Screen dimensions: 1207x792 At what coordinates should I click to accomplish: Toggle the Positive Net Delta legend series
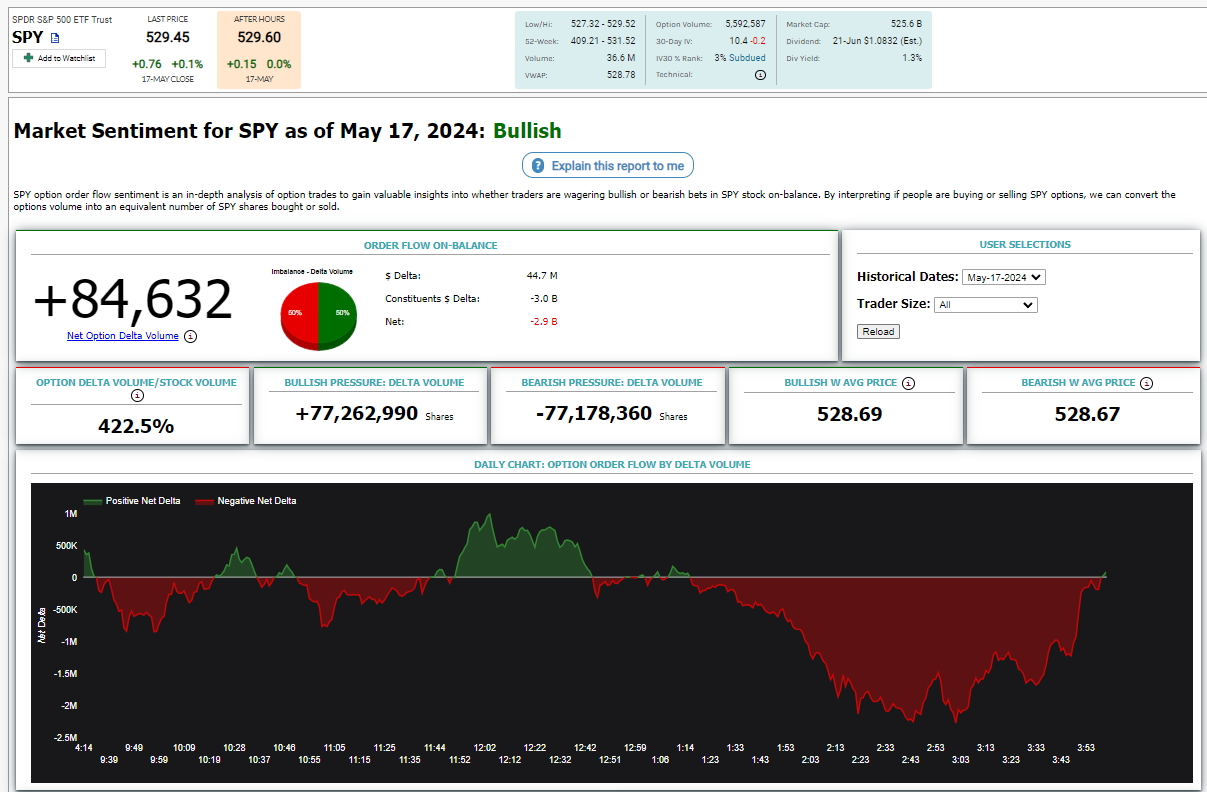132,501
